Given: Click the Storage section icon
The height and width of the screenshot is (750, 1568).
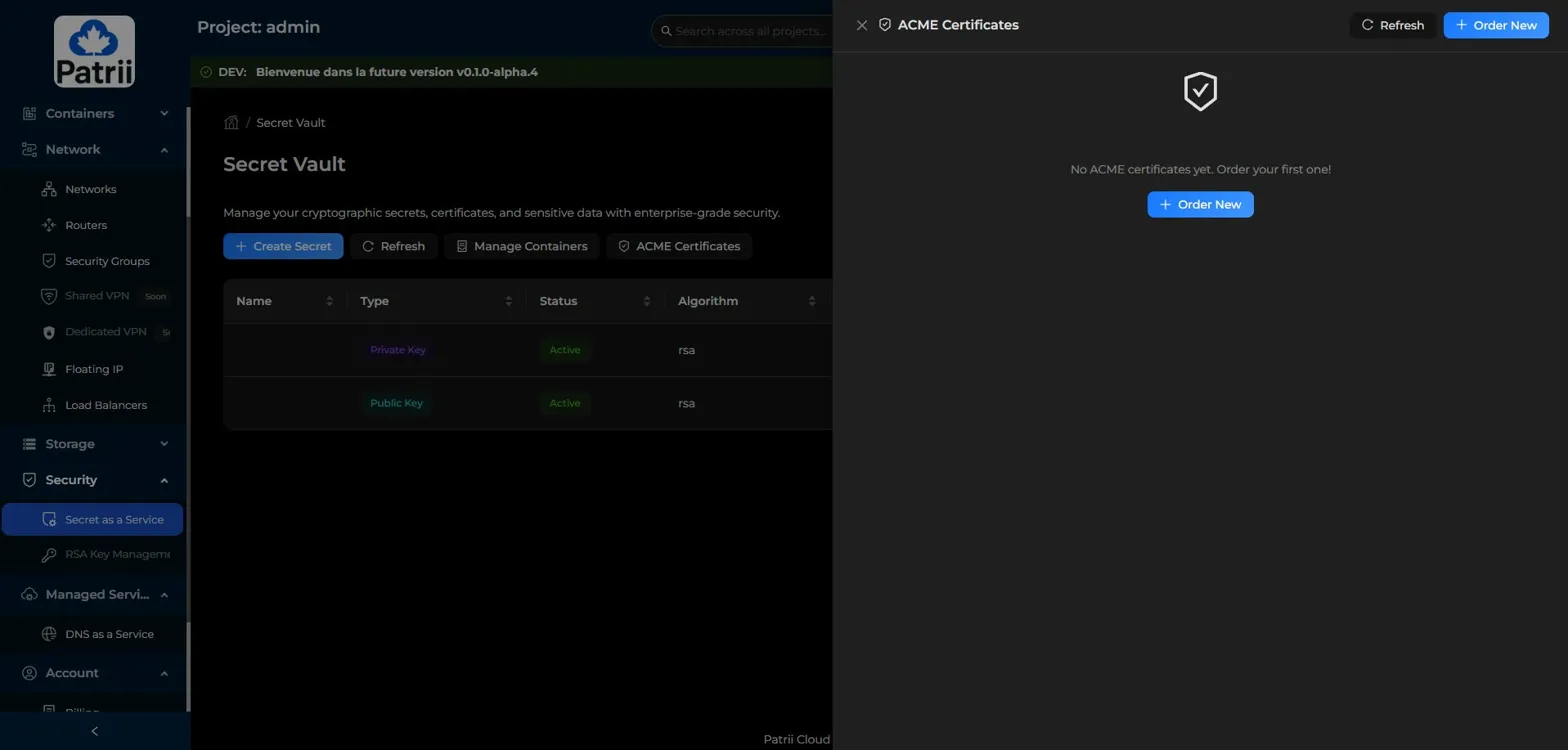Looking at the screenshot, I should click(x=29, y=444).
